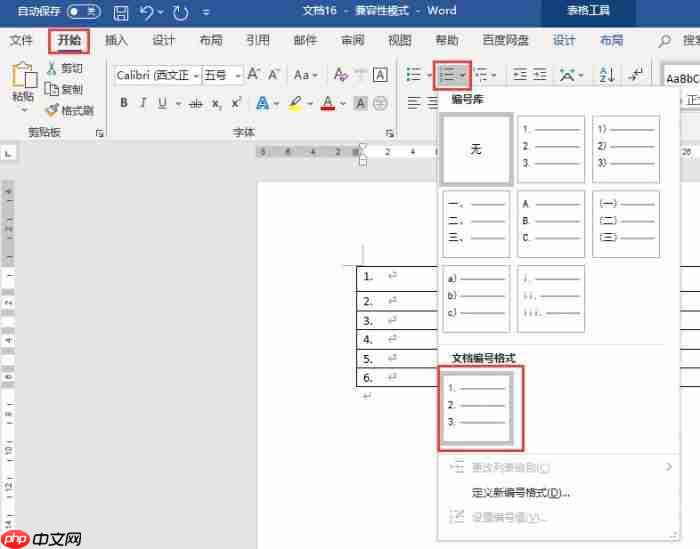Toggle the AutoSave (自动保存) switch
The width and height of the screenshot is (700, 549).
83,11
